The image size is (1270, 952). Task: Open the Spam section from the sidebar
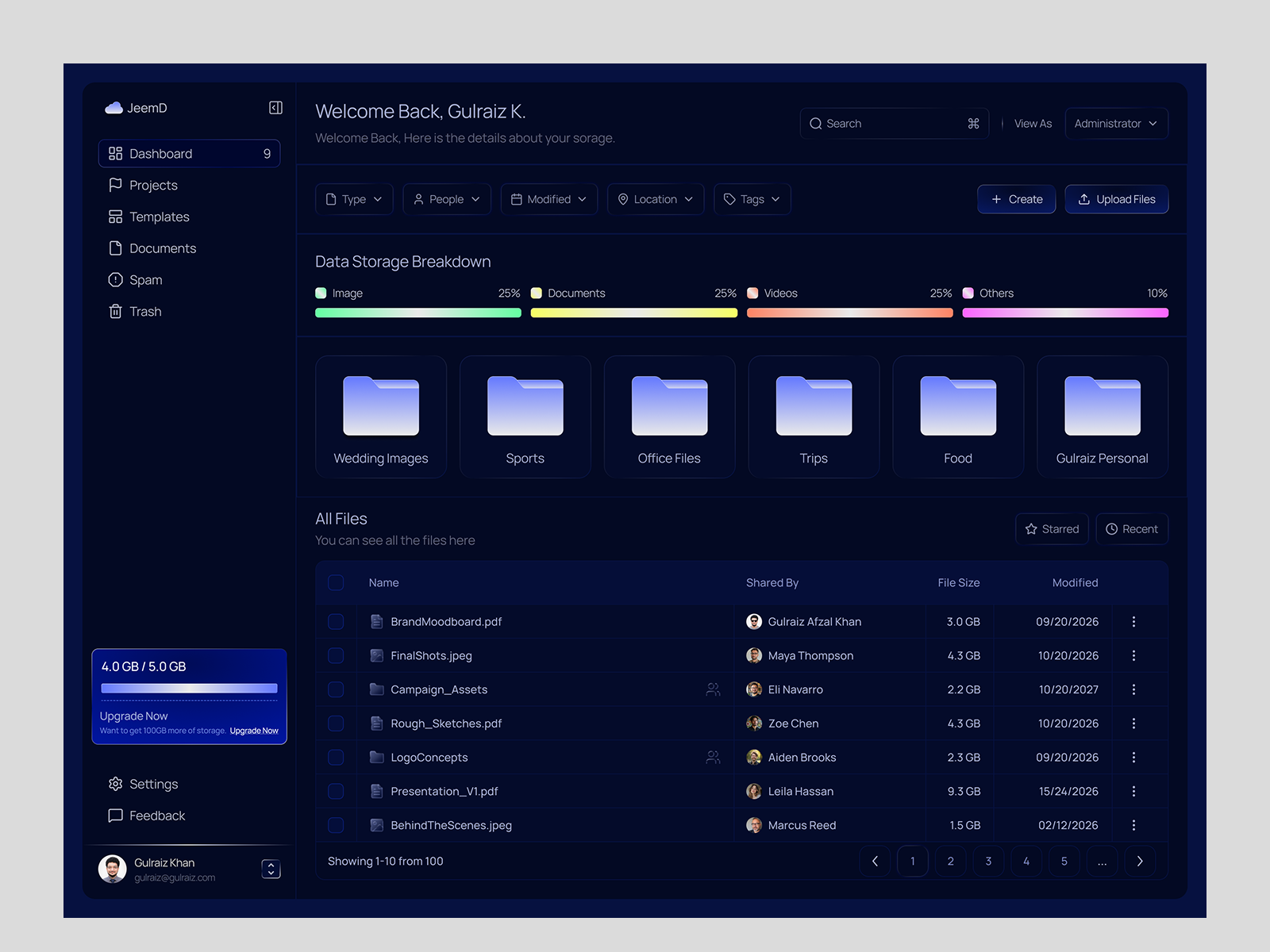pyautogui.click(x=145, y=279)
